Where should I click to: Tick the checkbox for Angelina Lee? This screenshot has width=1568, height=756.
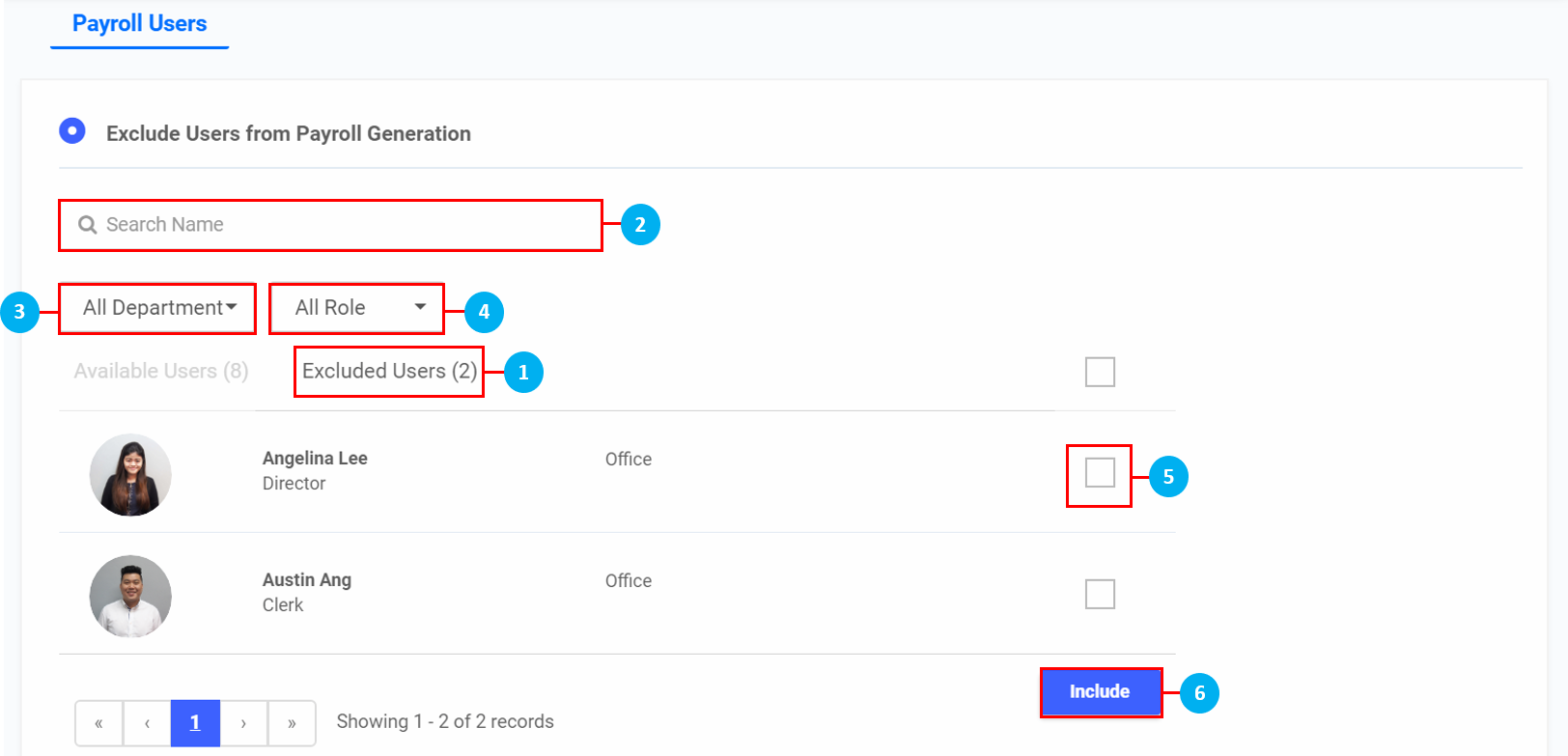[1100, 473]
